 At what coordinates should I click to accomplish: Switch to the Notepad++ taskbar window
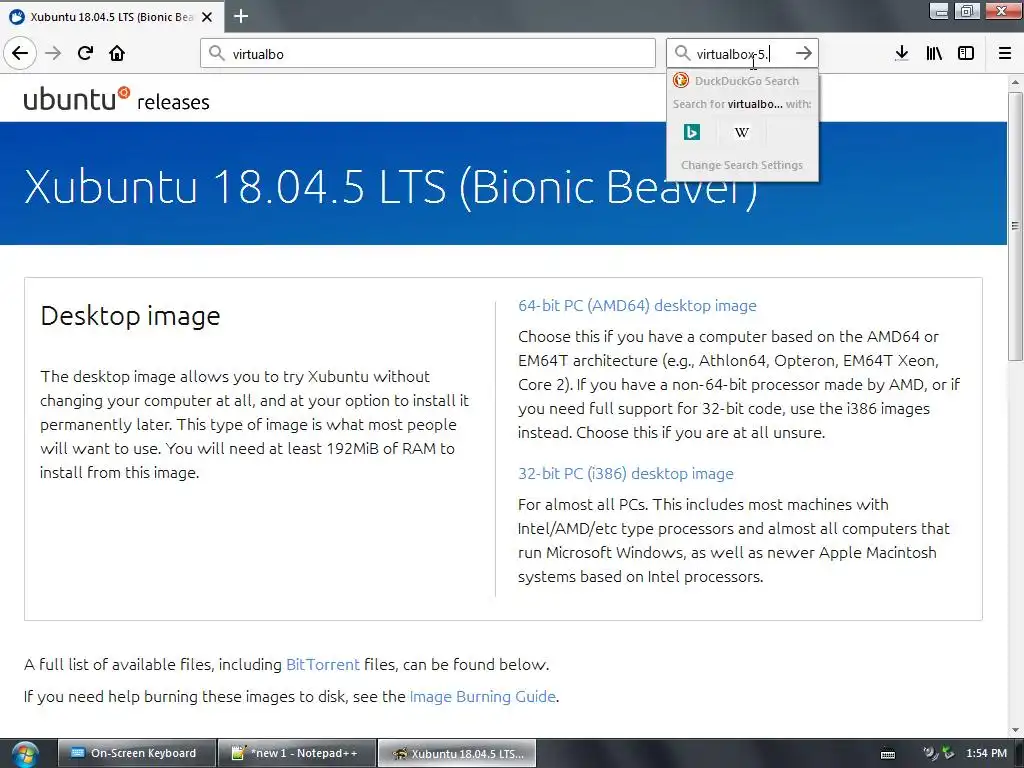297,754
